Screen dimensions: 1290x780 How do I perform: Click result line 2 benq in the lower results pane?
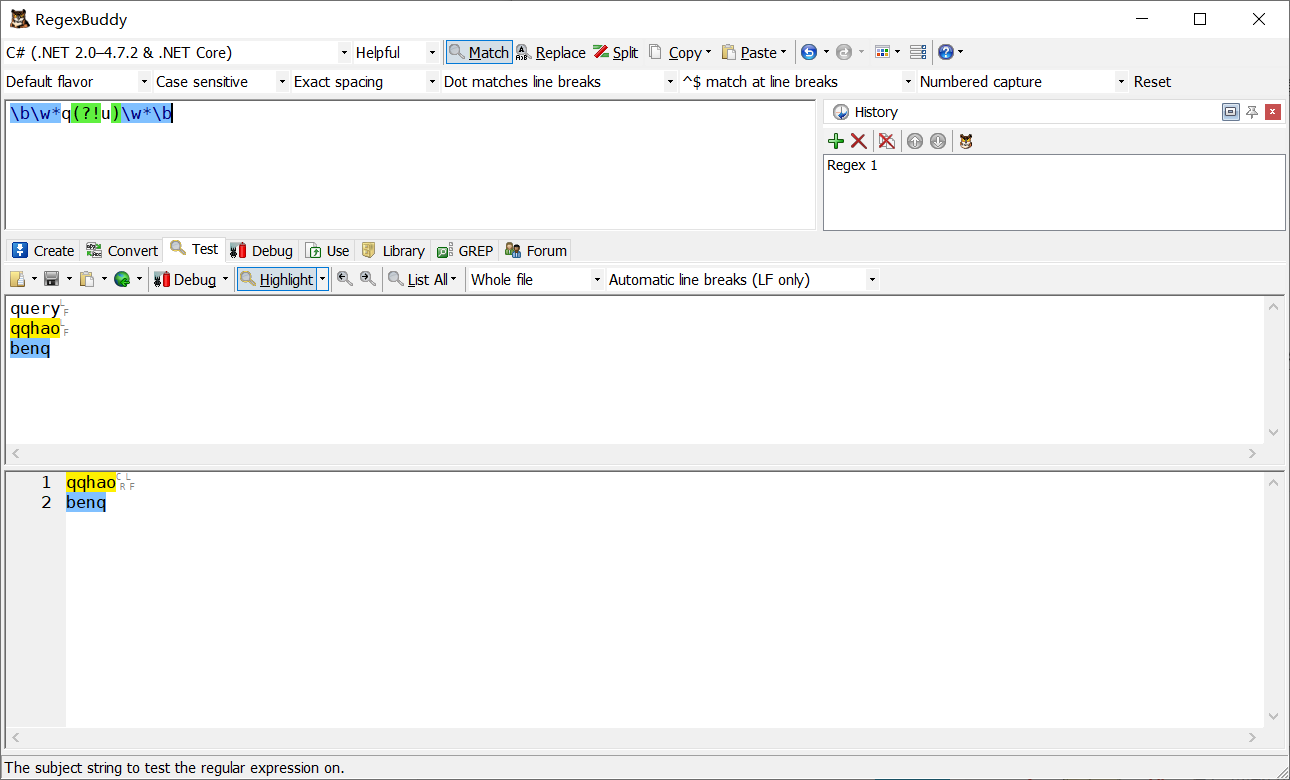pyautogui.click(x=86, y=502)
